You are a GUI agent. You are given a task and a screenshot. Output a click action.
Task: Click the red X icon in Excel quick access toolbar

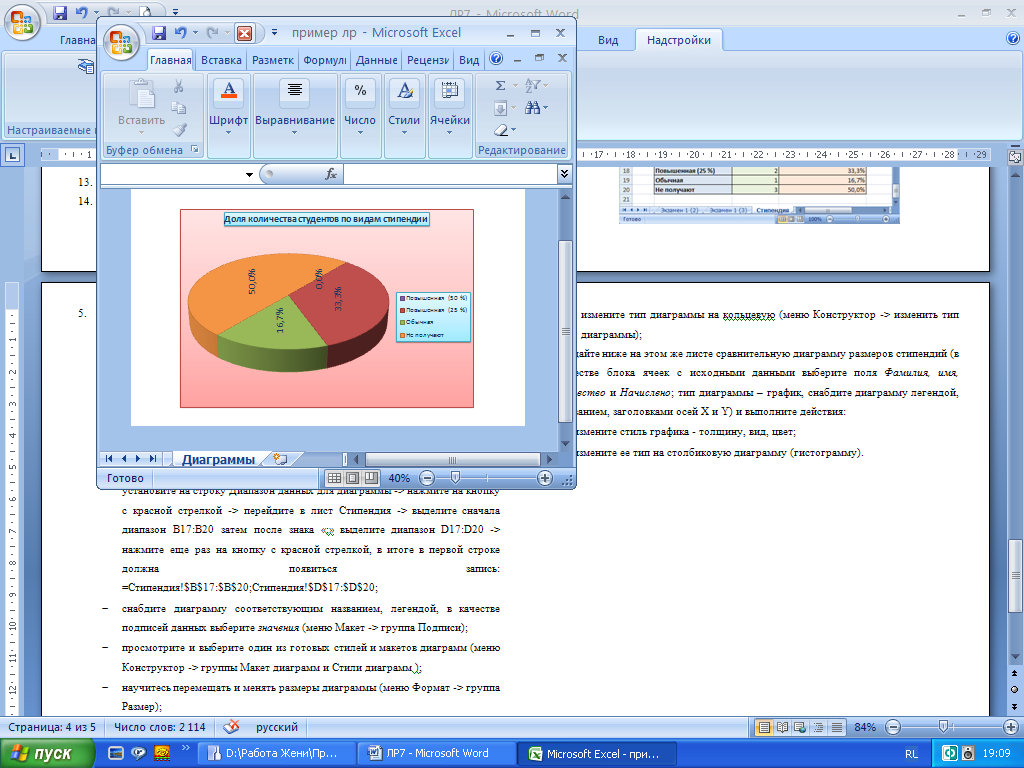pyautogui.click(x=244, y=33)
